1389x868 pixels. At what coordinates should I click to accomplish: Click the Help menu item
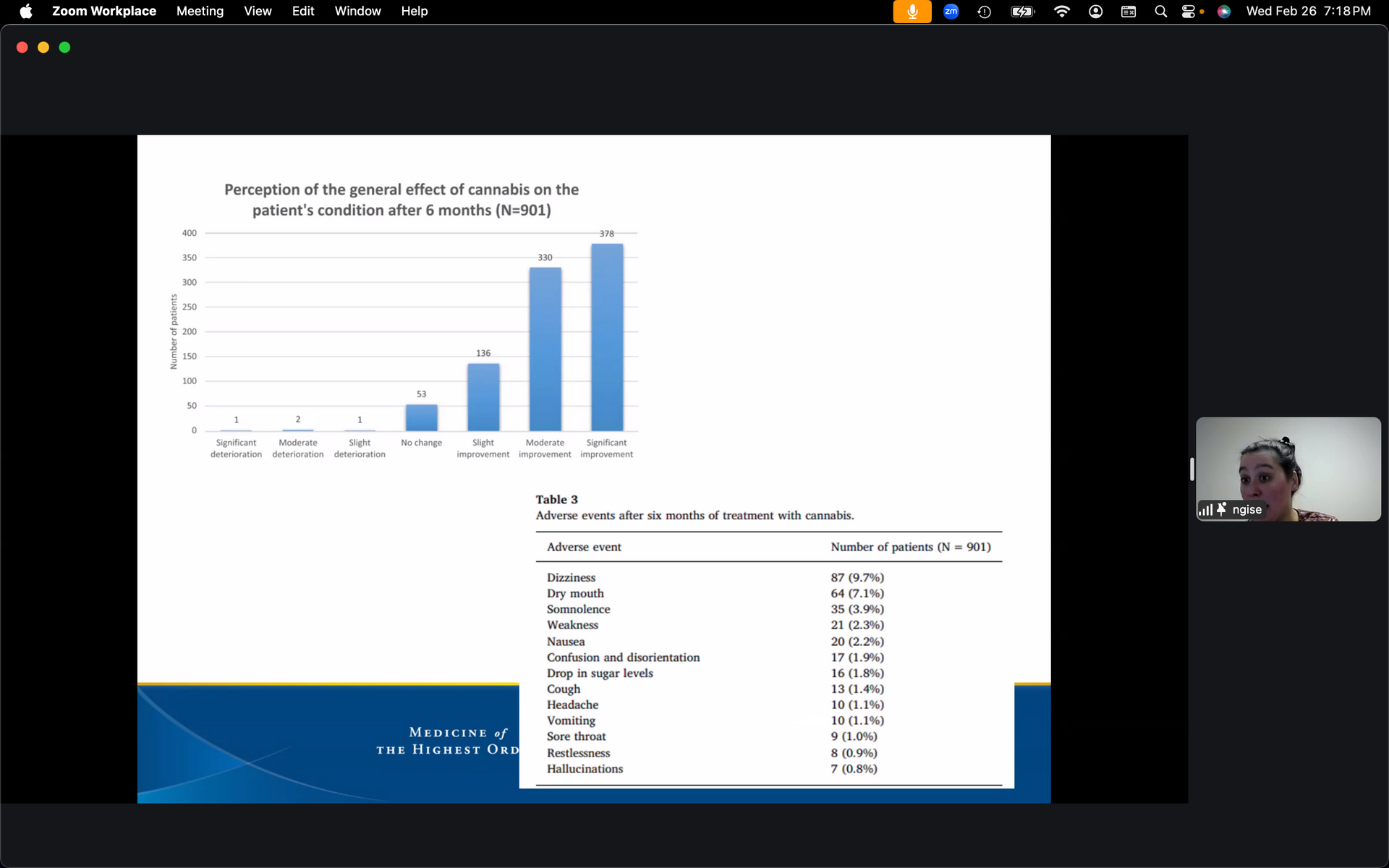414,12
